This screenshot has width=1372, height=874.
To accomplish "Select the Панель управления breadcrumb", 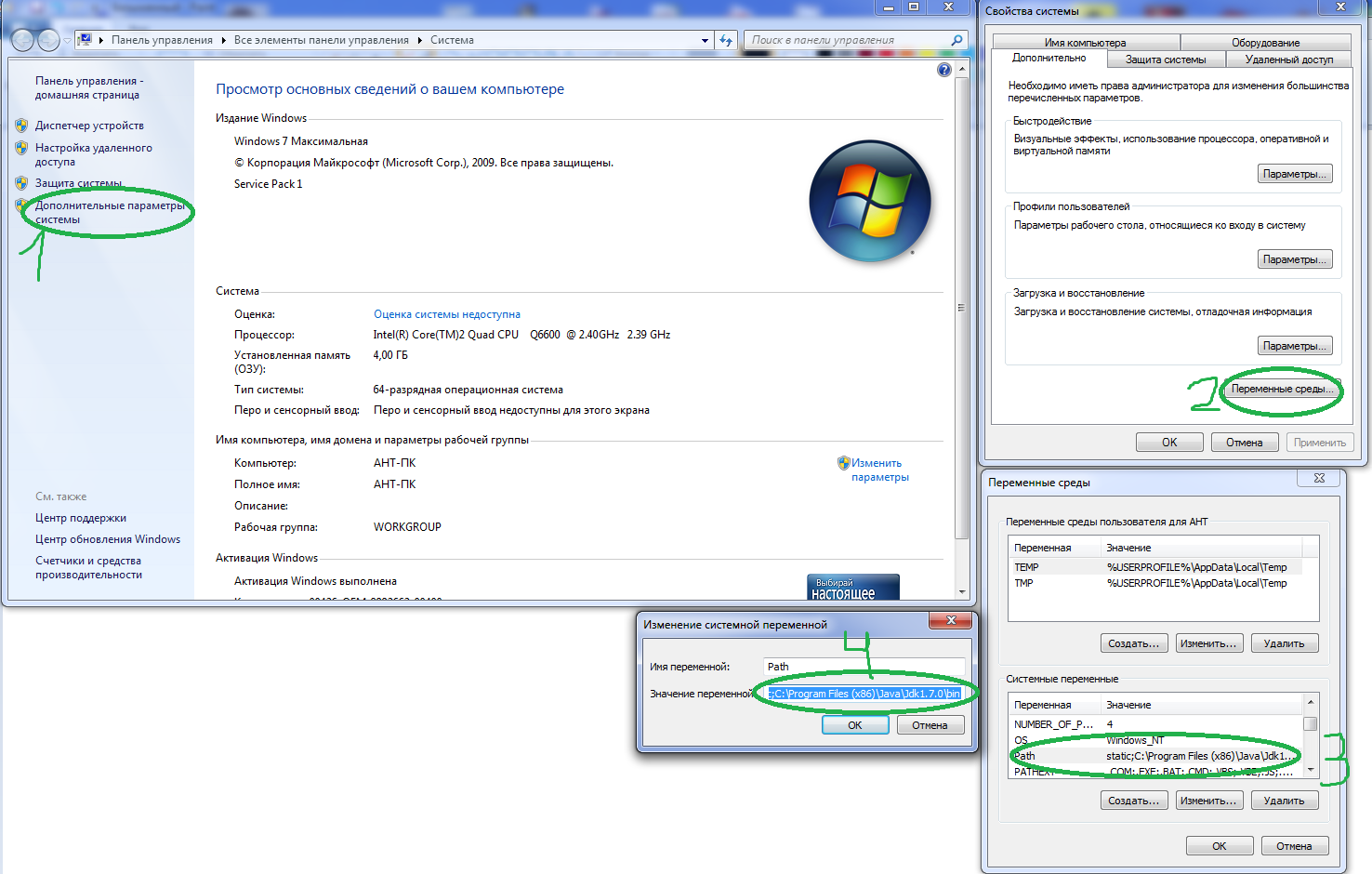I will 162,40.
